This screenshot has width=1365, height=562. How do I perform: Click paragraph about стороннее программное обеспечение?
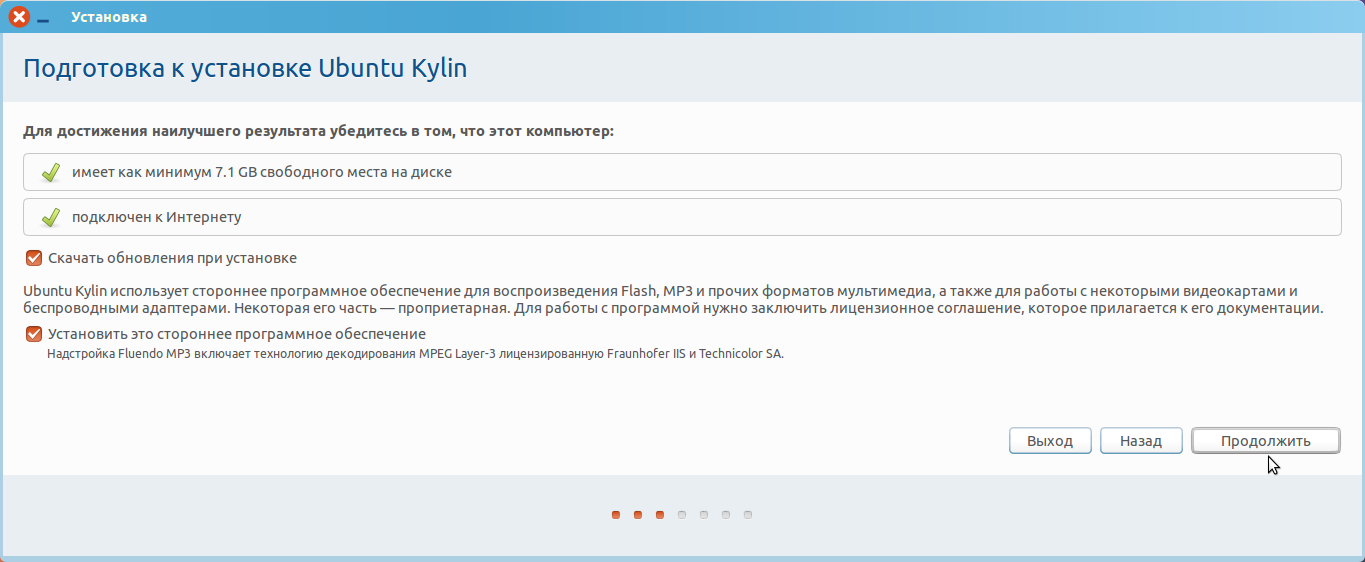pyautogui.click(x=673, y=299)
